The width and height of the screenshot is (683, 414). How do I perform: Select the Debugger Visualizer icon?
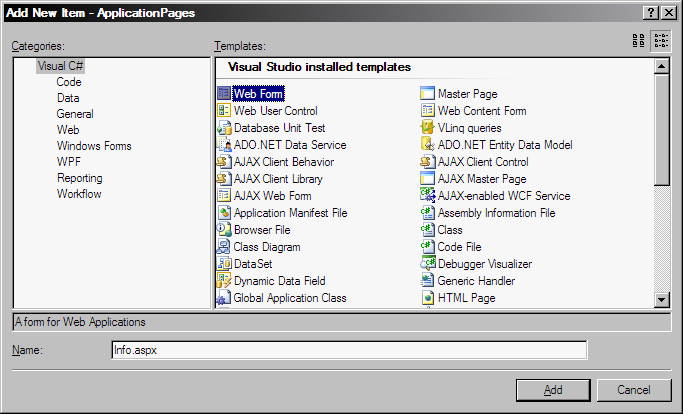tap(427, 263)
